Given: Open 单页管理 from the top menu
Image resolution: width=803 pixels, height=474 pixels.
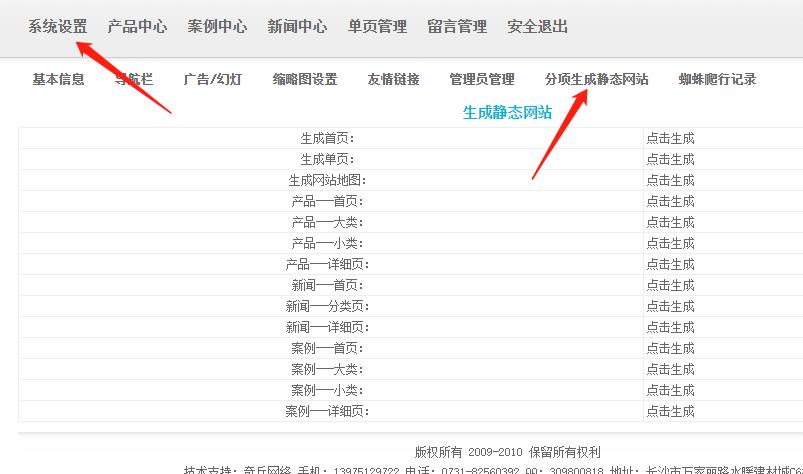Looking at the screenshot, I should tap(377, 27).
